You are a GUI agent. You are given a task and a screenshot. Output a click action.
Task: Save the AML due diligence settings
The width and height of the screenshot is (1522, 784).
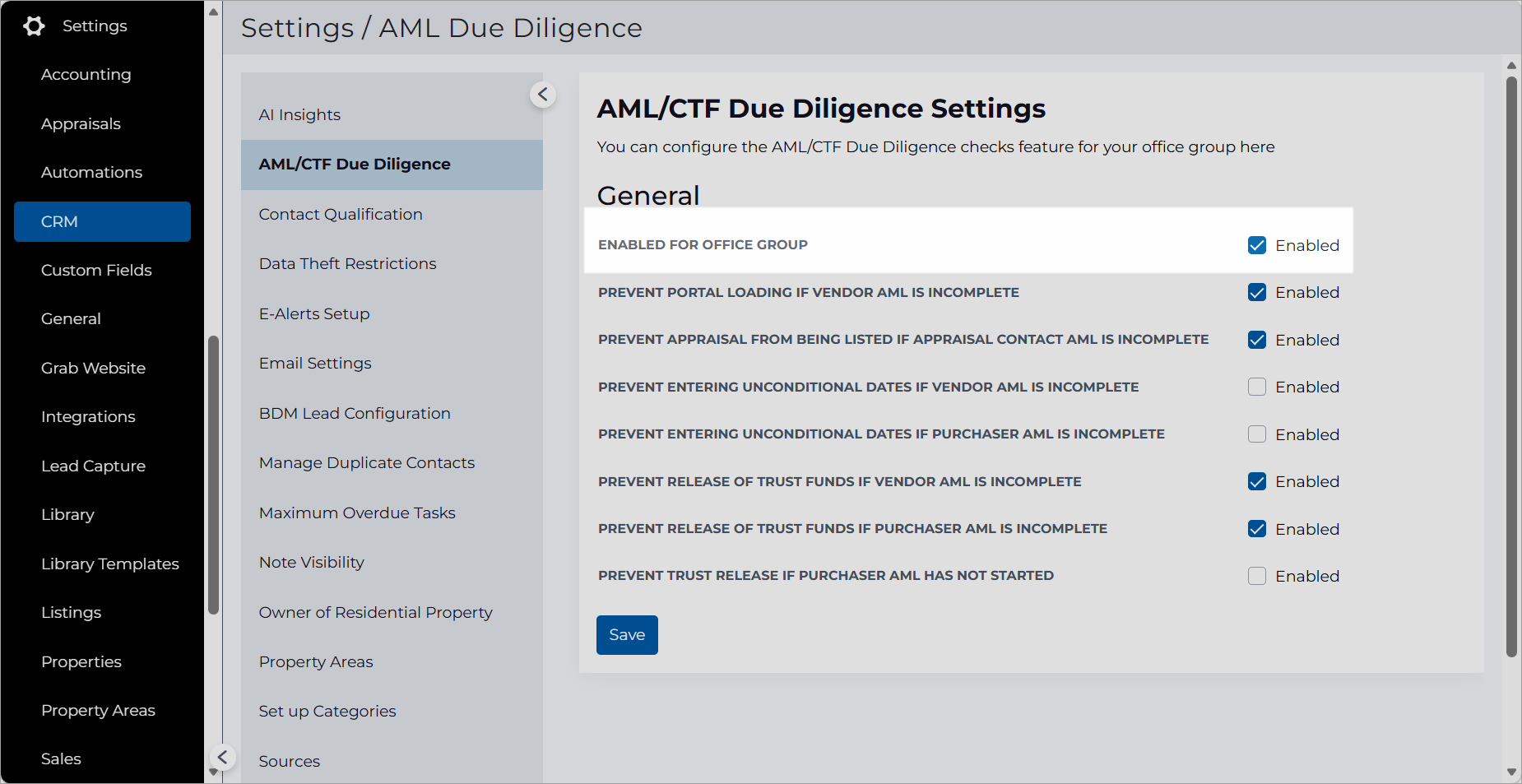pos(627,635)
